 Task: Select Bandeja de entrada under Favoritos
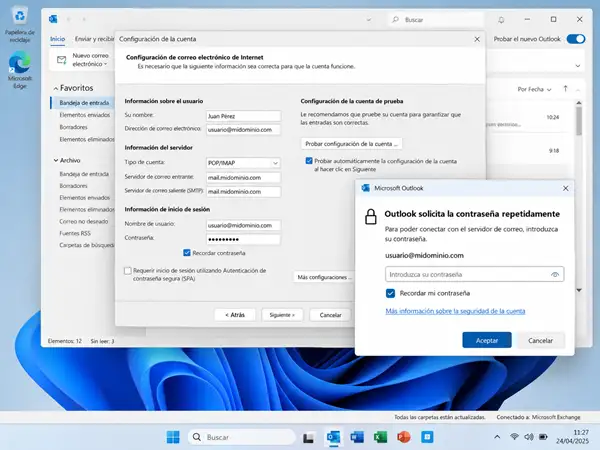click(83, 103)
